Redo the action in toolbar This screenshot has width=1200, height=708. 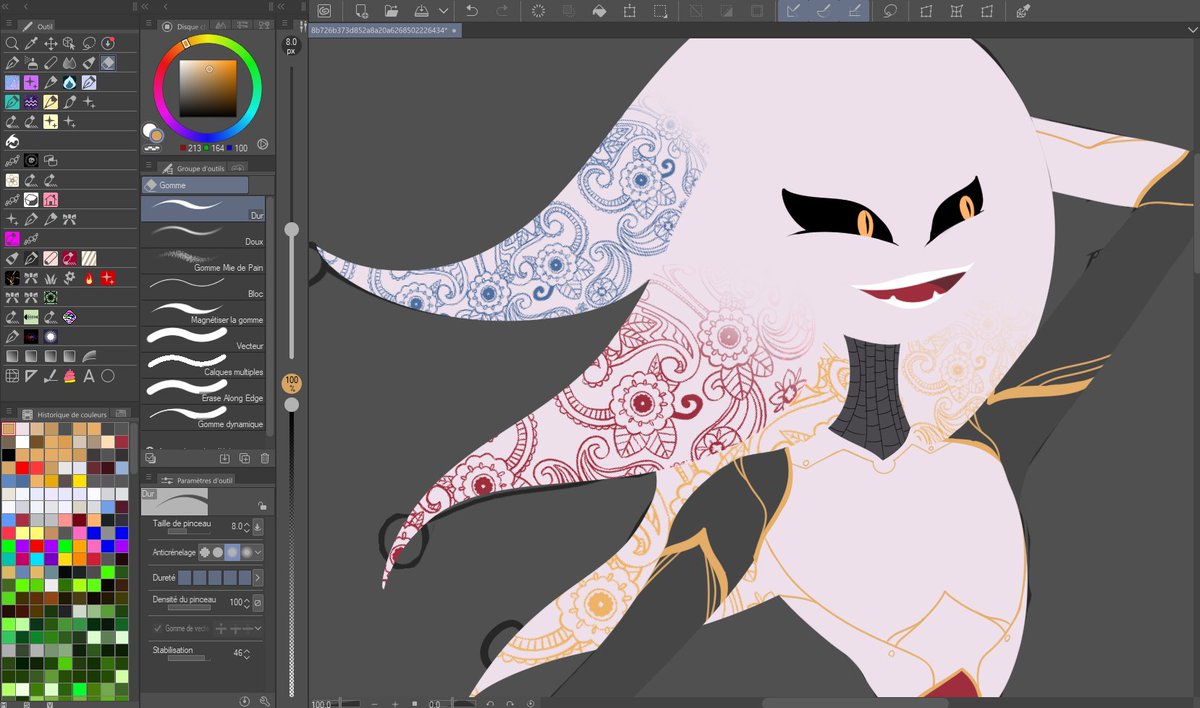[502, 11]
